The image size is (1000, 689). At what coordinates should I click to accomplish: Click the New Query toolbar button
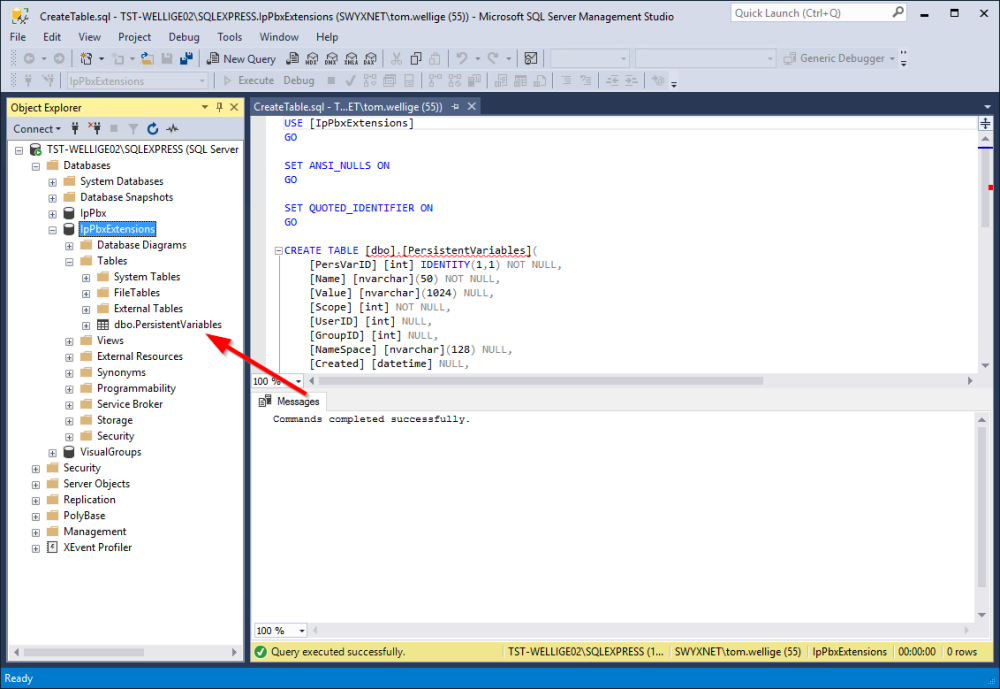coord(242,59)
